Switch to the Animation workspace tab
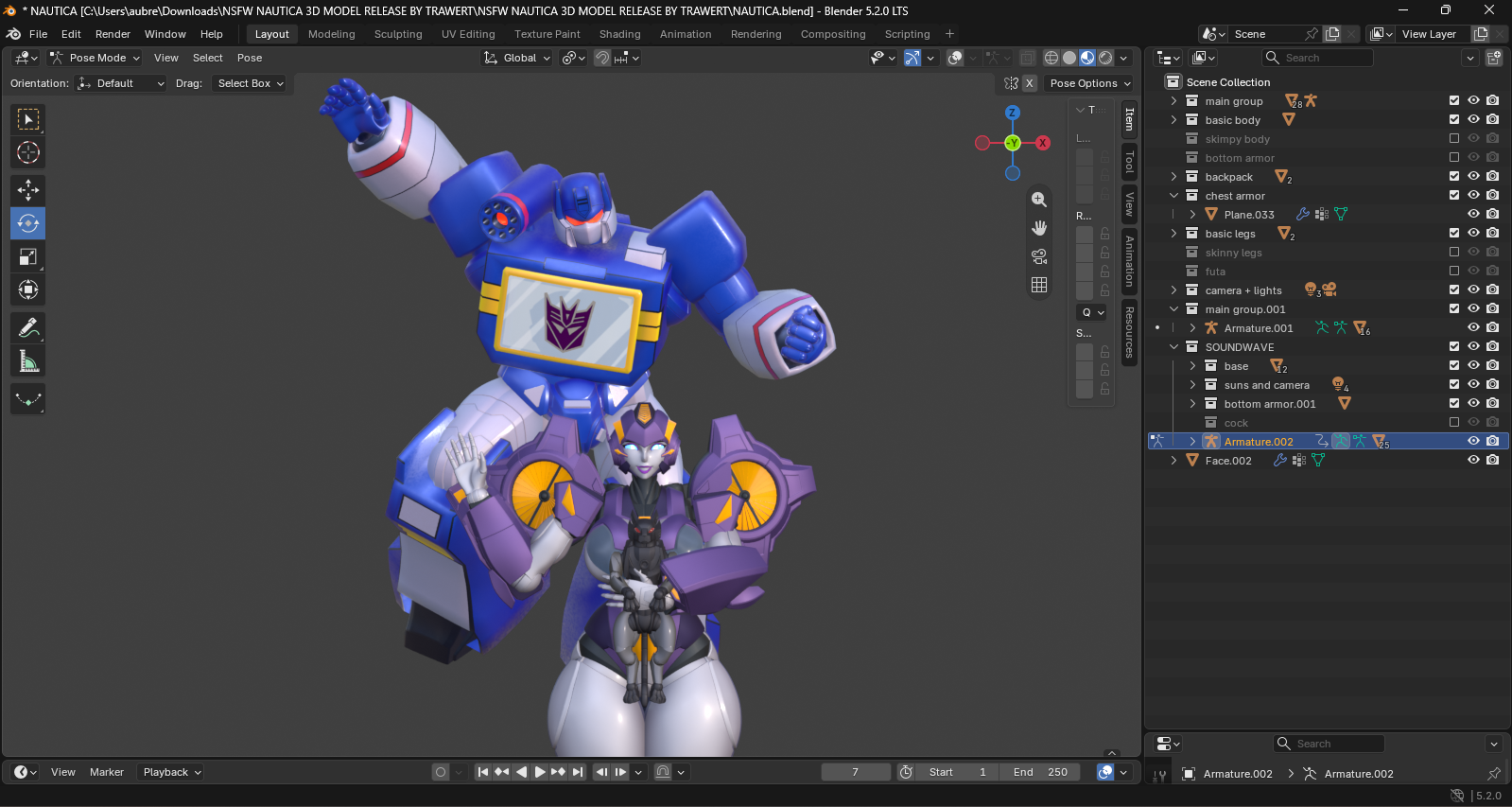The width and height of the screenshot is (1512, 807). 686,34
